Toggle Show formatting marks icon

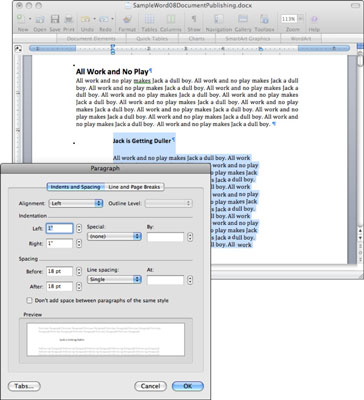tap(194, 19)
